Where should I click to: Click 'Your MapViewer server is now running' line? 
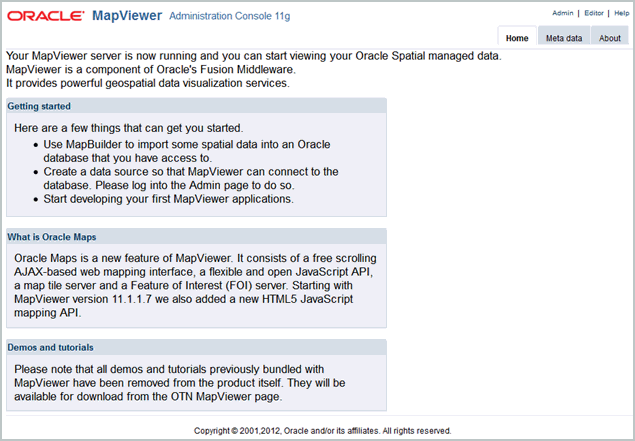[254, 56]
